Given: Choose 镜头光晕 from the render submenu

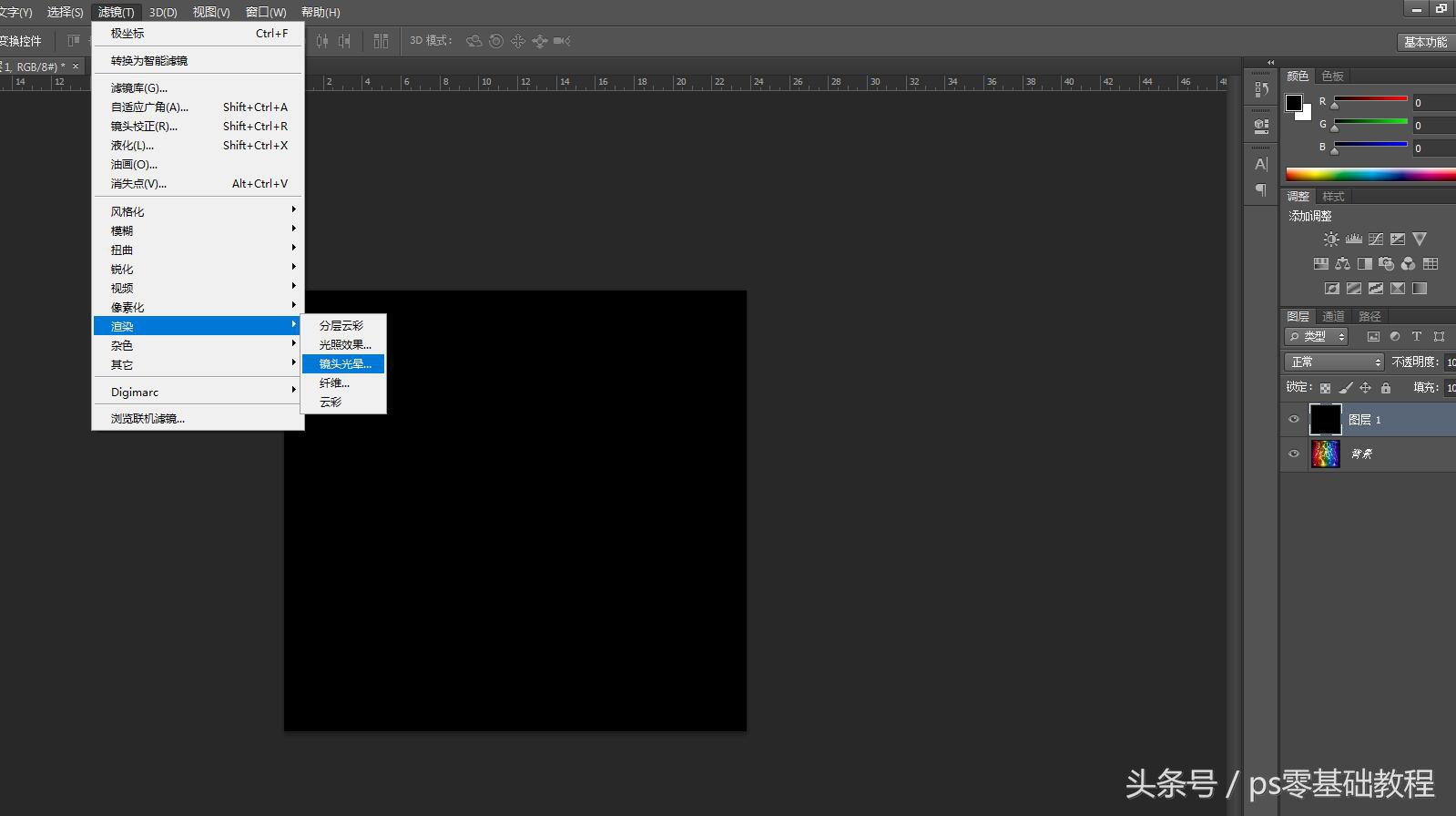Looking at the screenshot, I should tap(344, 364).
